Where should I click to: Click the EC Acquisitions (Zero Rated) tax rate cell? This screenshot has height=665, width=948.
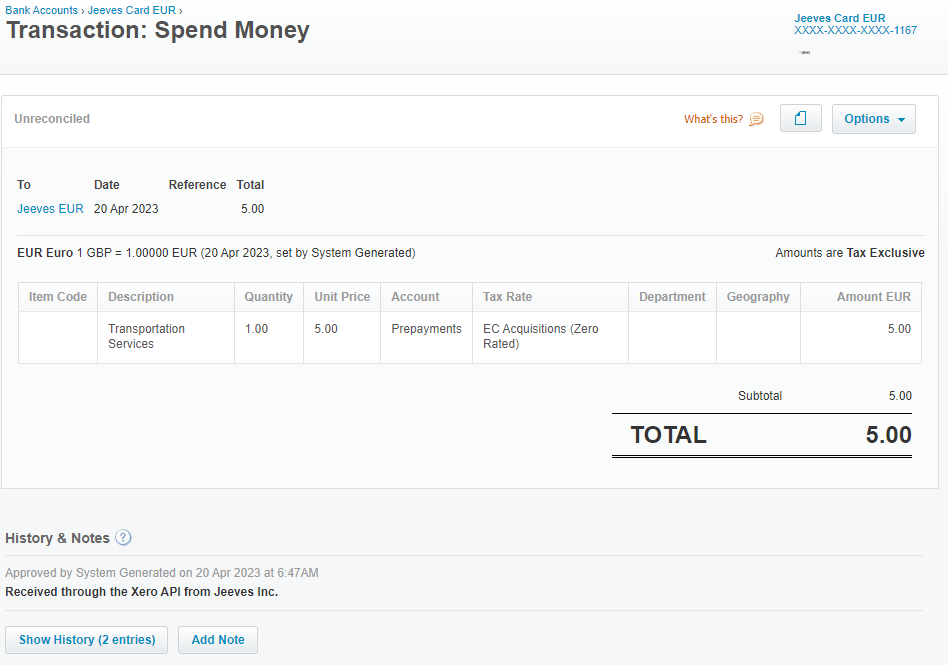pyautogui.click(x=540, y=336)
